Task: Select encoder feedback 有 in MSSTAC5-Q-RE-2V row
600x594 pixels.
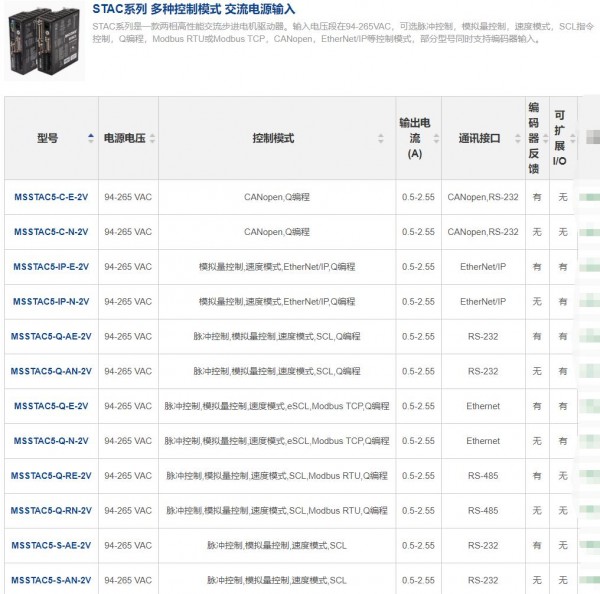Action: point(537,476)
